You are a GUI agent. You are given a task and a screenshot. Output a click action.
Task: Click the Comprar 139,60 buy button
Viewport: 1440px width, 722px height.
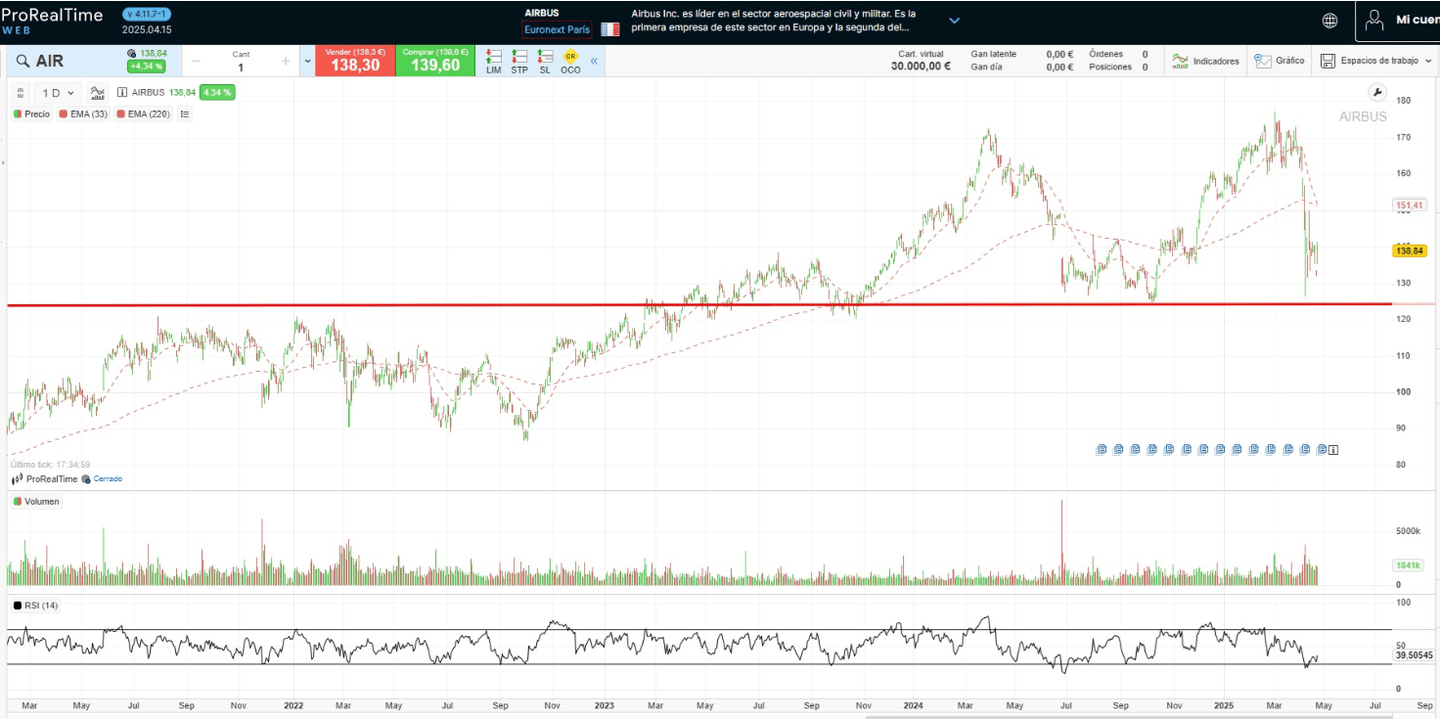click(435, 61)
